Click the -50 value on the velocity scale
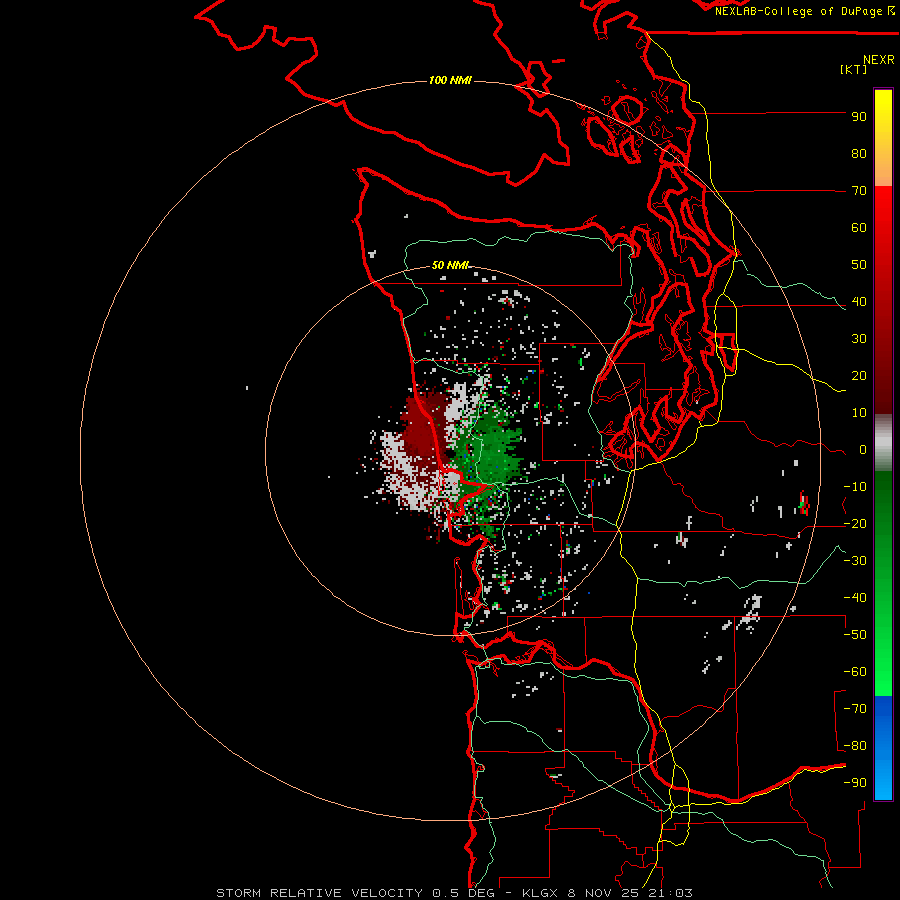 click(x=855, y=635)
